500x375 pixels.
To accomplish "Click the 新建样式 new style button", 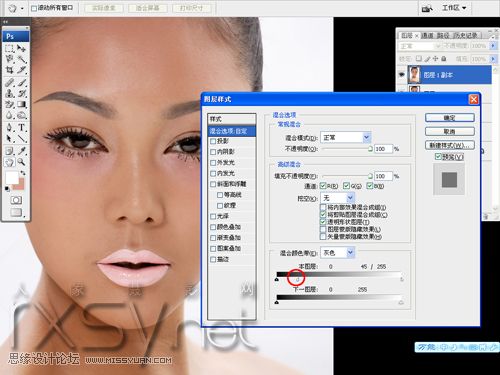I will (450, 145).
